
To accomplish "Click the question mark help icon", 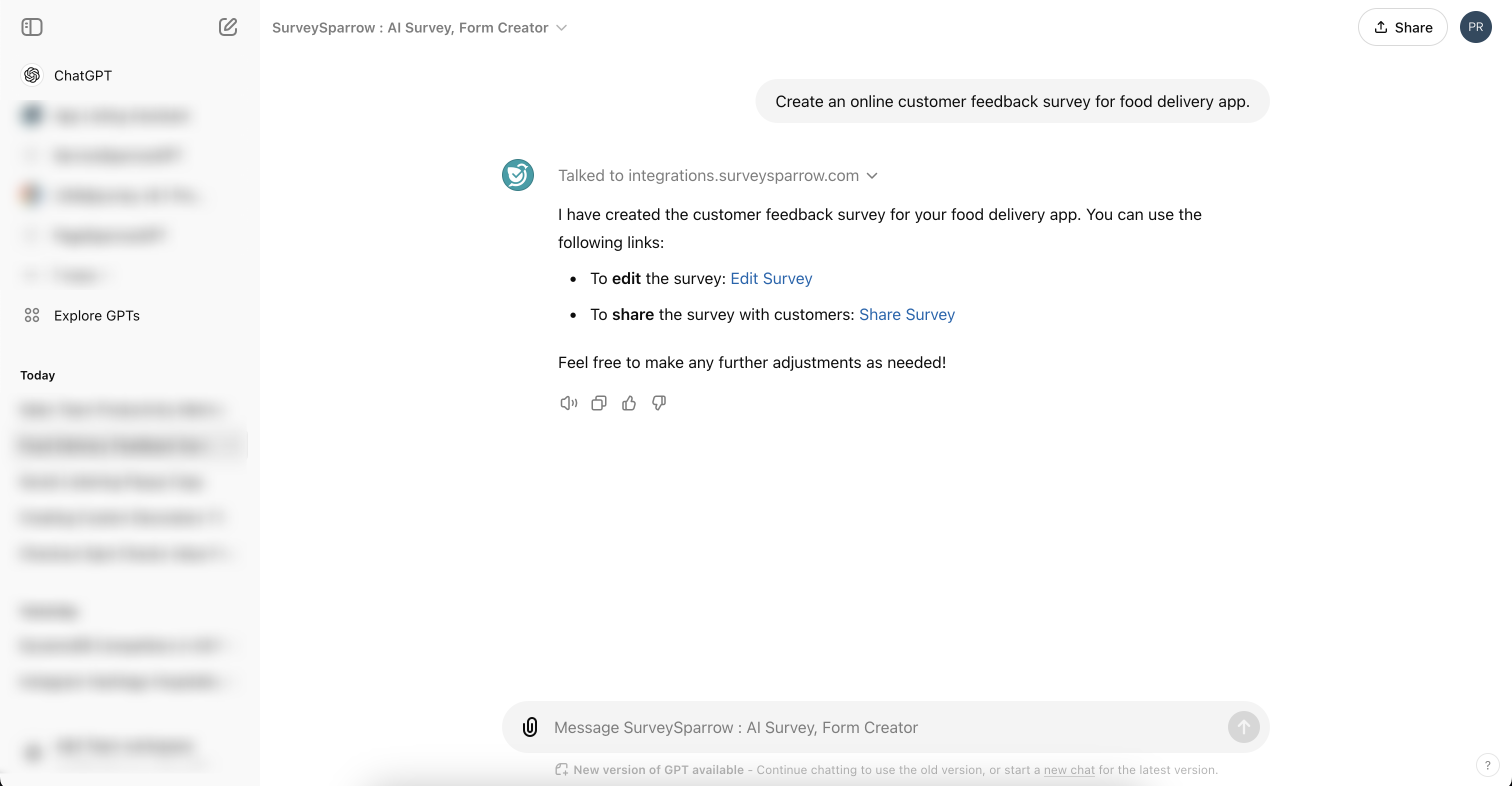I will point(1487,765).
